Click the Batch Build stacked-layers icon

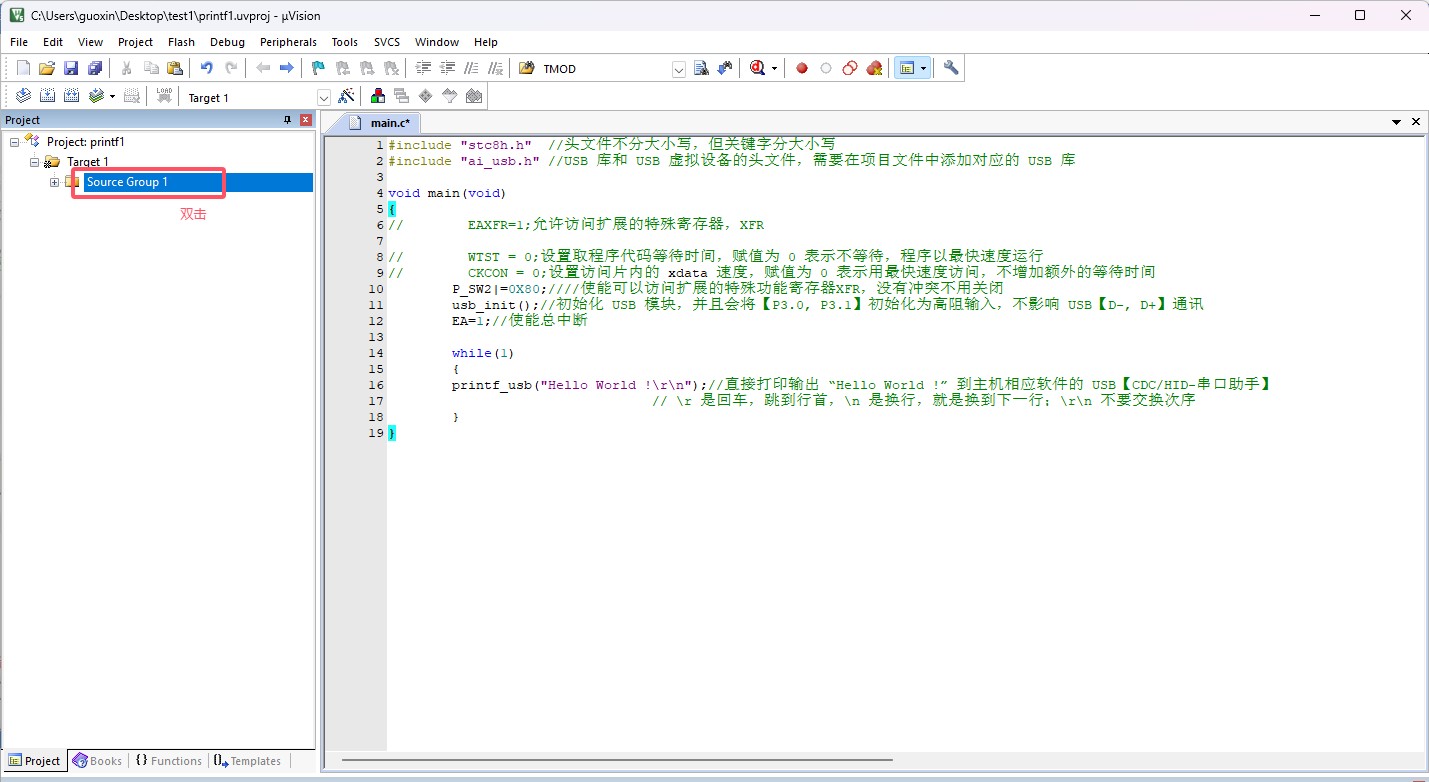point(96,96)
